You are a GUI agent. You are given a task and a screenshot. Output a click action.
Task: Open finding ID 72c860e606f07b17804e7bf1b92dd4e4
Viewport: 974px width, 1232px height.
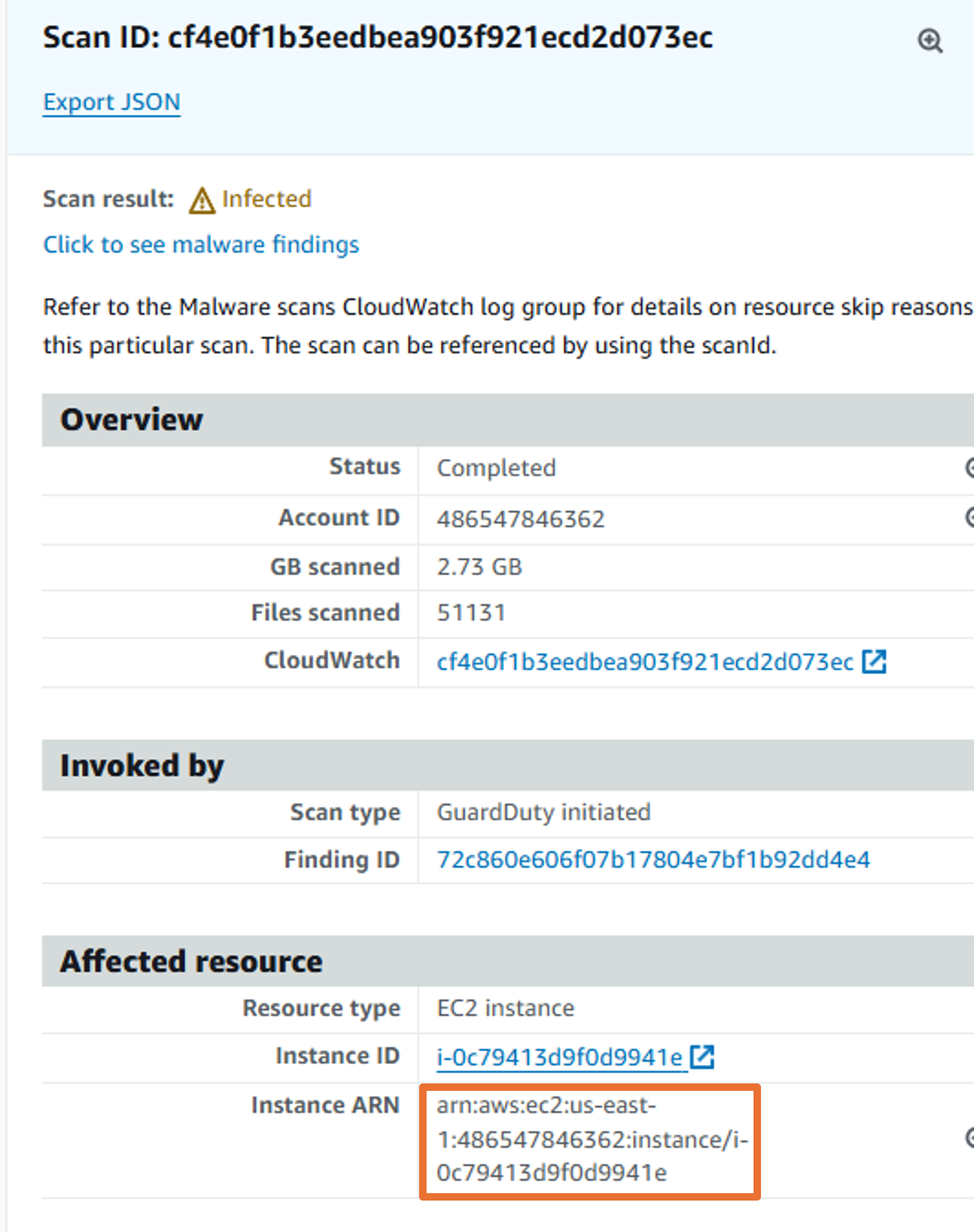point(653,860)
